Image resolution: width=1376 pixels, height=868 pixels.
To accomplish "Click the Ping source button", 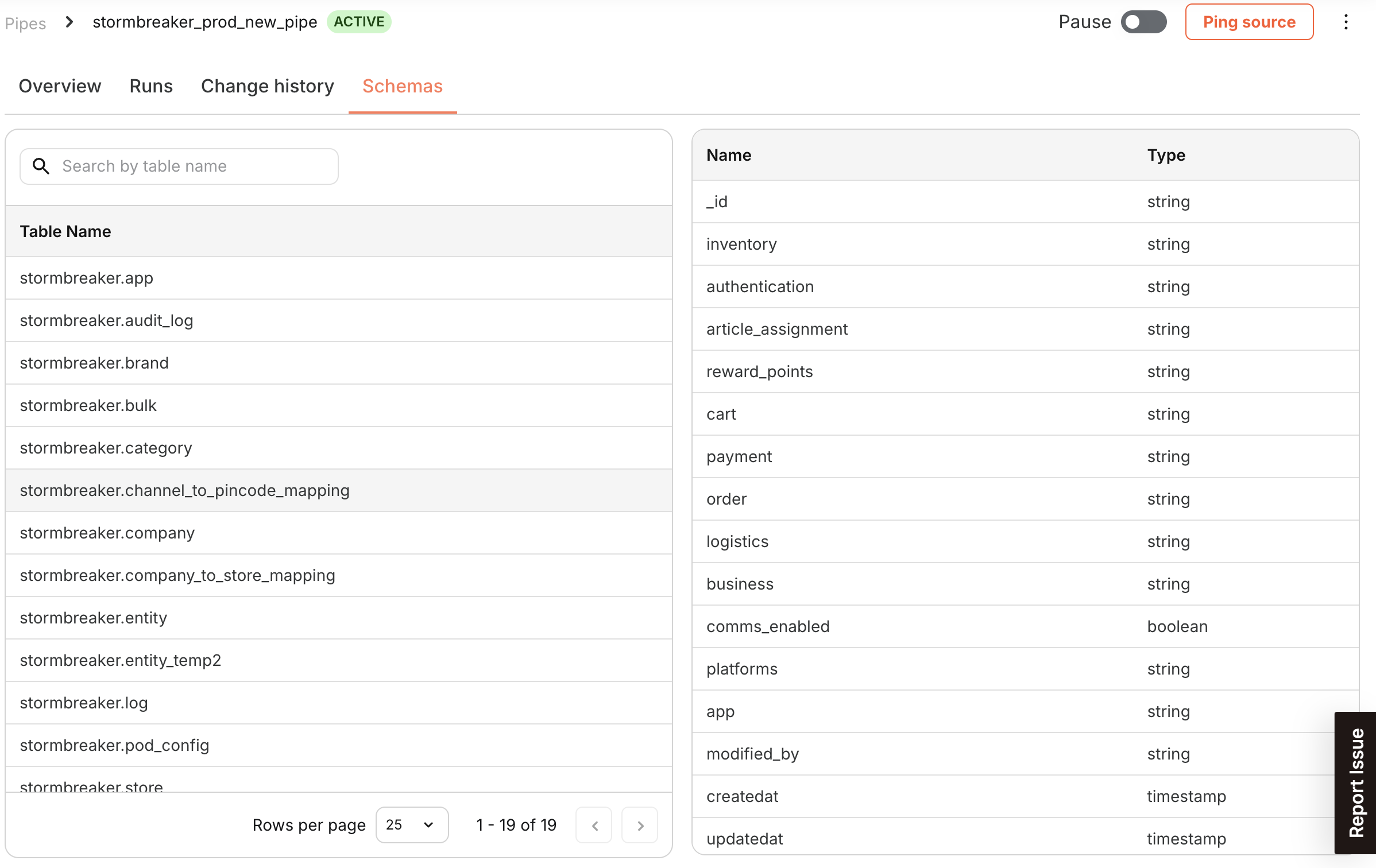I will pos(1249,22).
